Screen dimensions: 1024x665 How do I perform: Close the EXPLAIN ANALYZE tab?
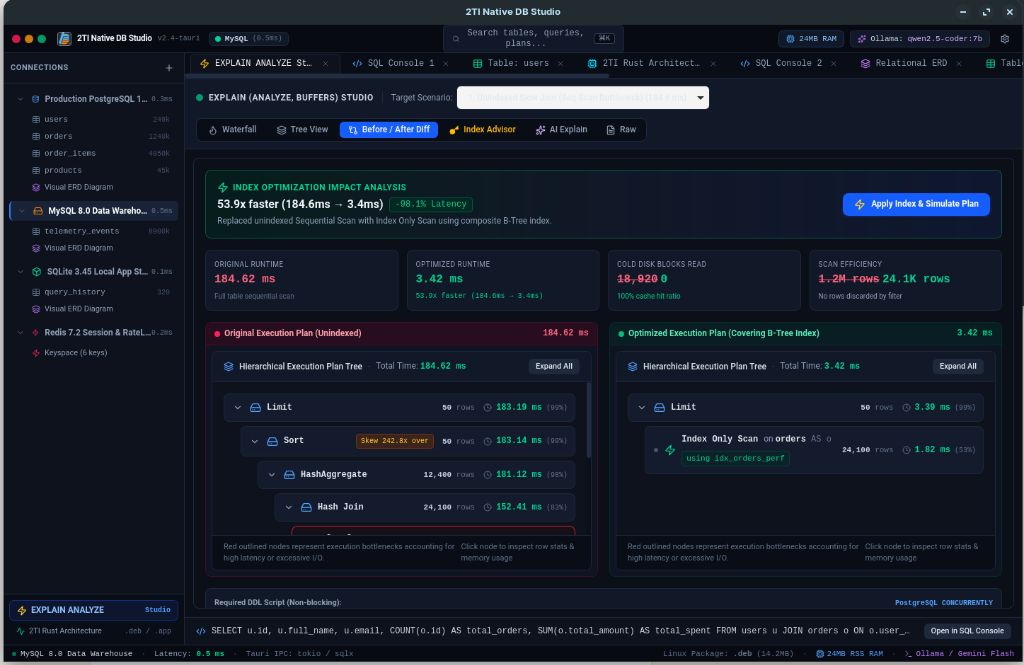click(326, 63)
